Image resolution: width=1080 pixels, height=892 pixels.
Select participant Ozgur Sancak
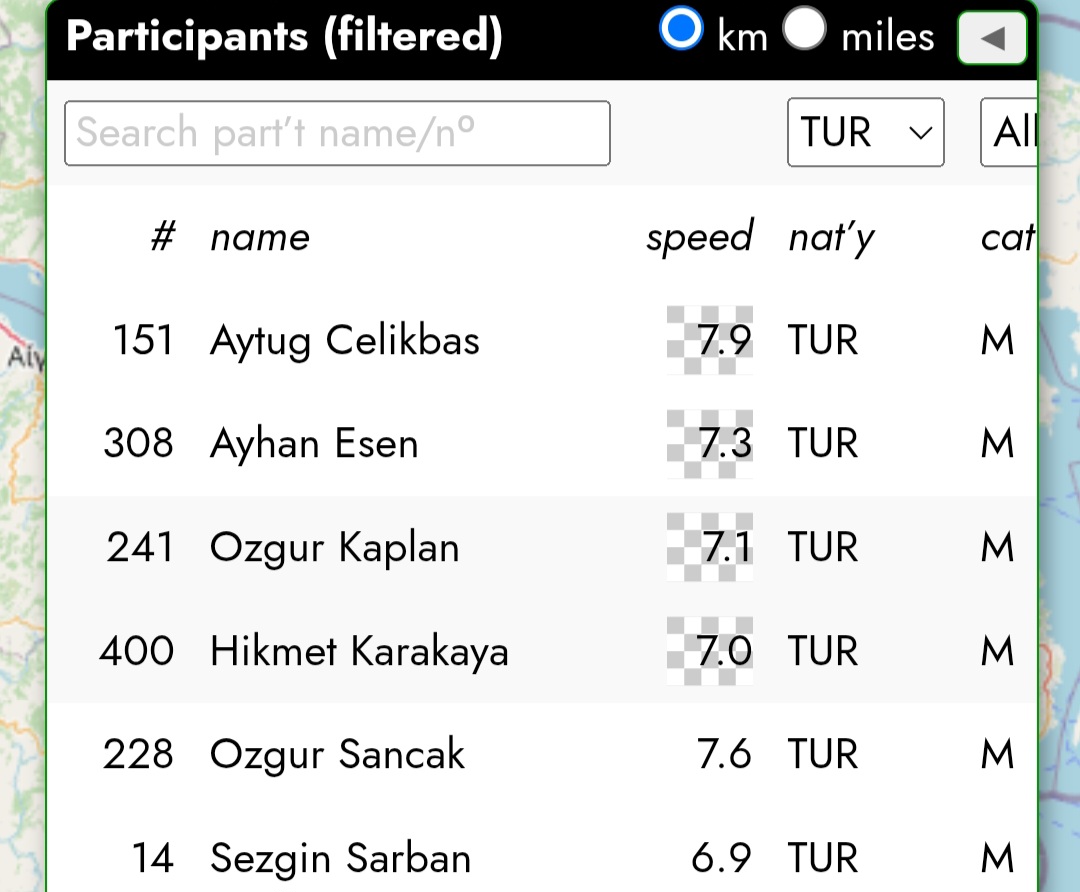pyautogui.click(x=337, y=754)
